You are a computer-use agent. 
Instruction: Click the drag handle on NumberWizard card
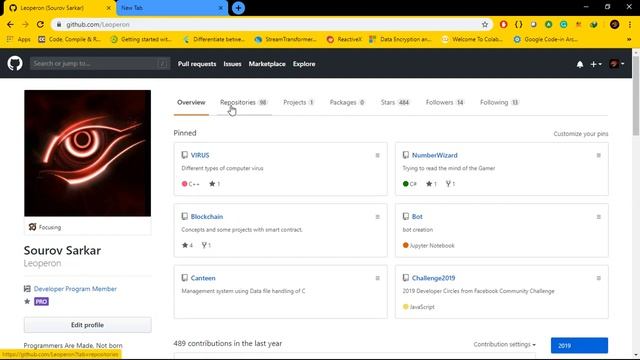pos(598,155)
